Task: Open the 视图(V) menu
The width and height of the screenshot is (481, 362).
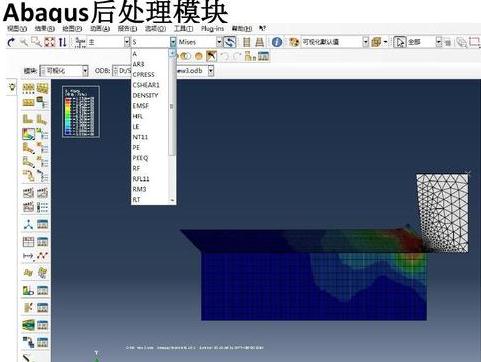Action: 17,29
